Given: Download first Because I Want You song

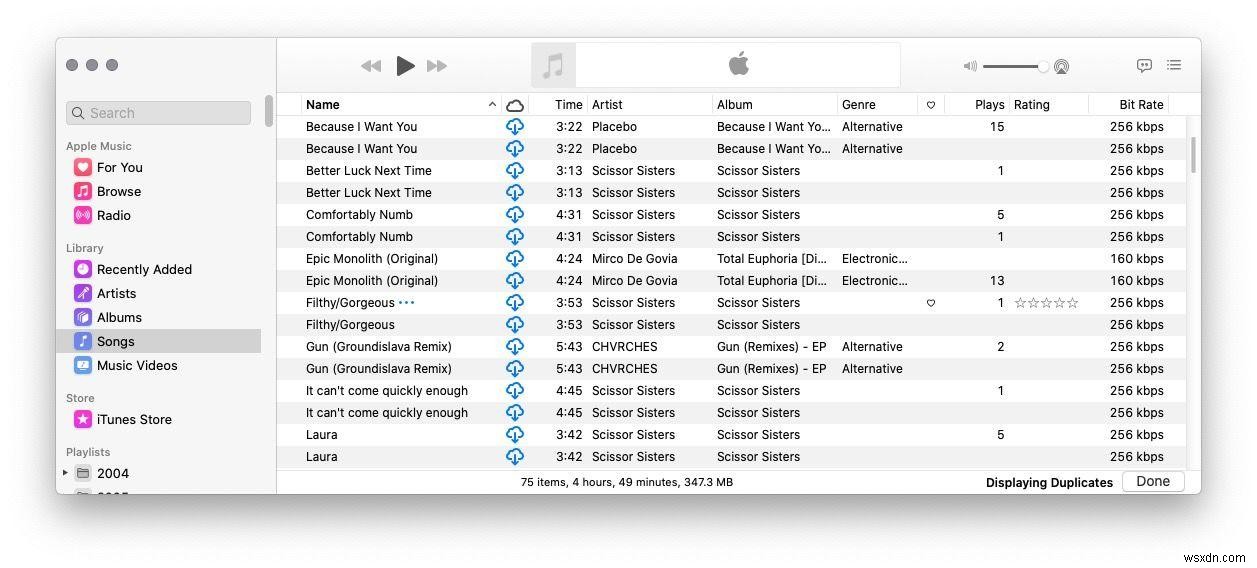Looking at the screenshot, I should click(x=515, y=126).
